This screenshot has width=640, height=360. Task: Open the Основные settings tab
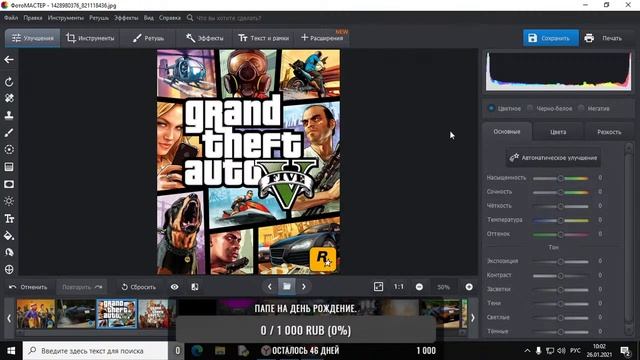click(x=507, y=131)
